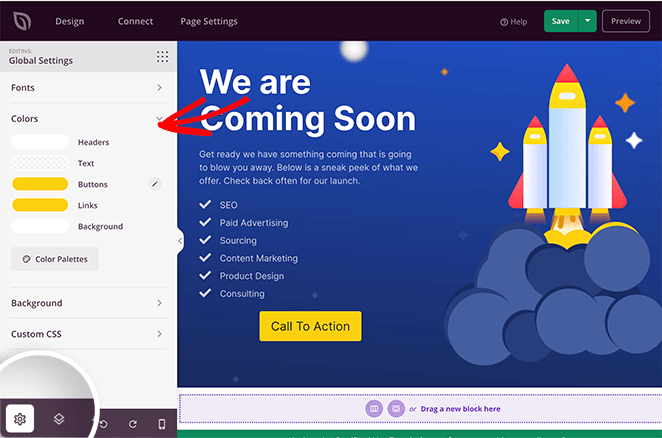Pick the Links yellow color swatch

pyautogui.click(x=40, y=205)
